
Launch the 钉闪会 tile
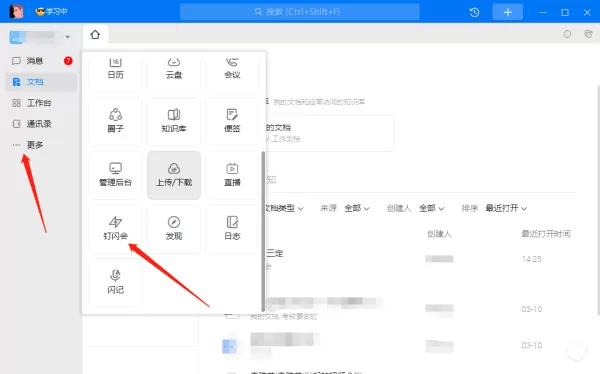(115, 229)
